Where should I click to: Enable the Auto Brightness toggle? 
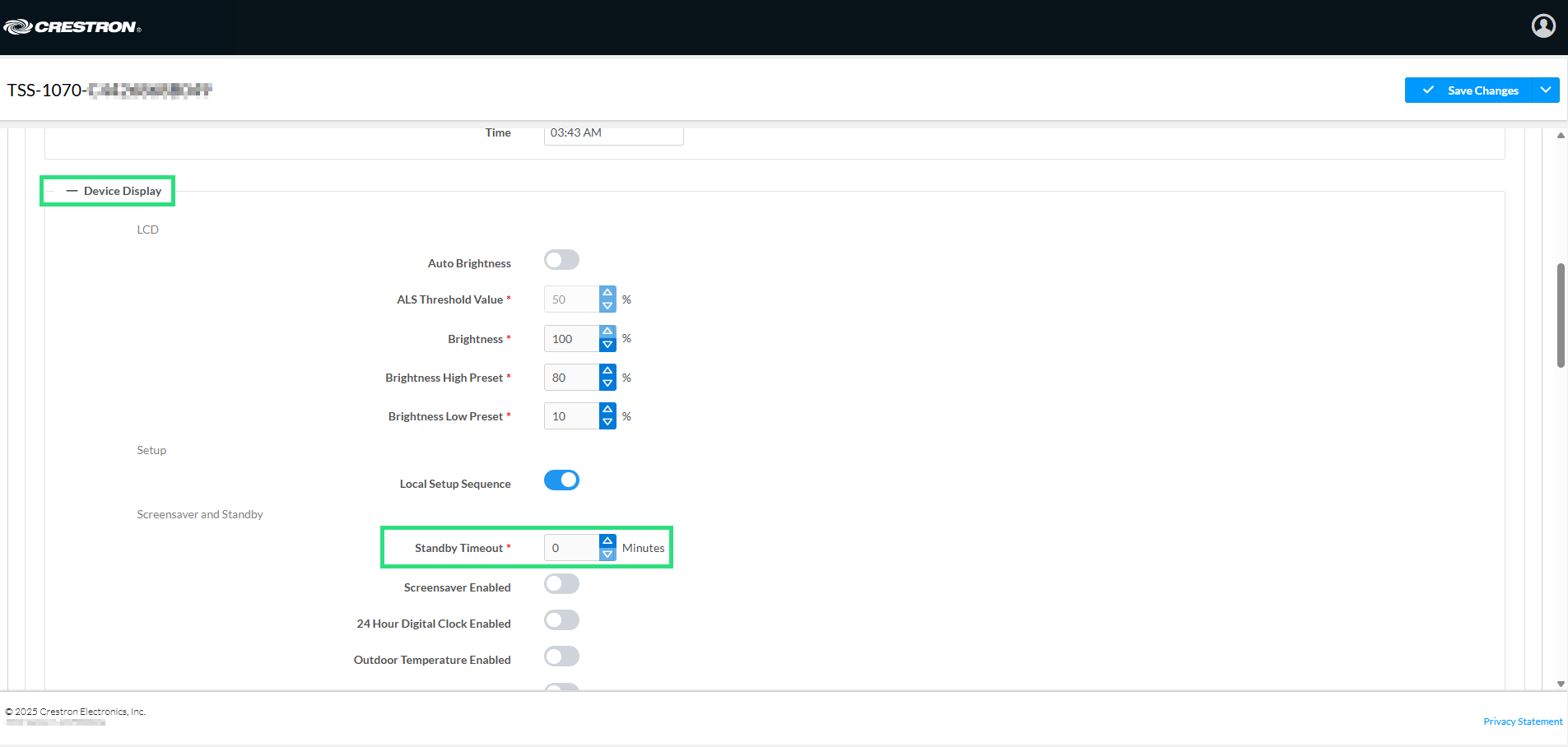561,260
